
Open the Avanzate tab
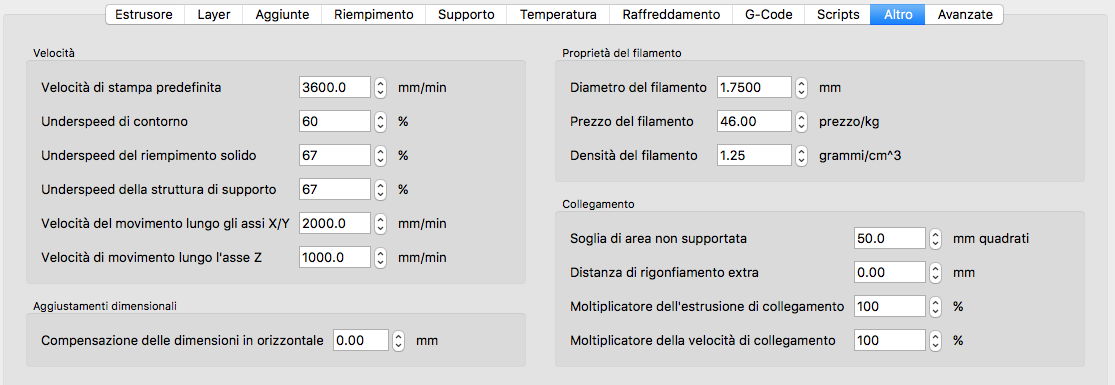point(964,14)
